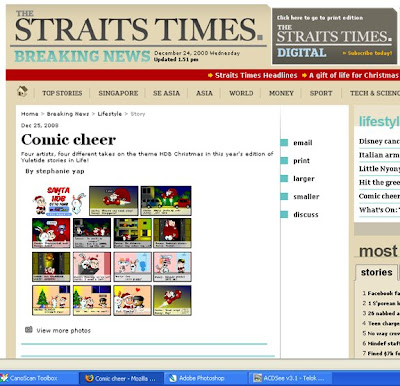Open the TOP STORIES menu

[x=62, y=93]
